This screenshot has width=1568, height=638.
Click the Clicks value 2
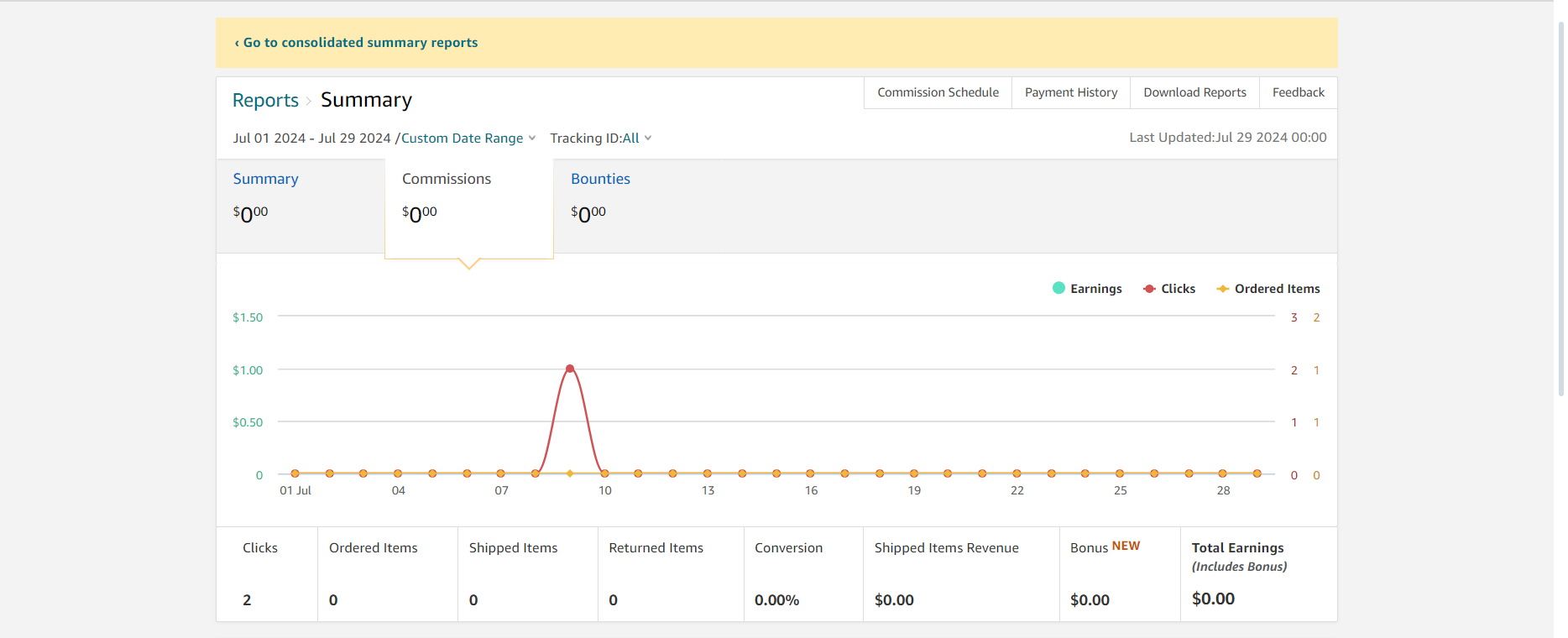tap(247, 600)
